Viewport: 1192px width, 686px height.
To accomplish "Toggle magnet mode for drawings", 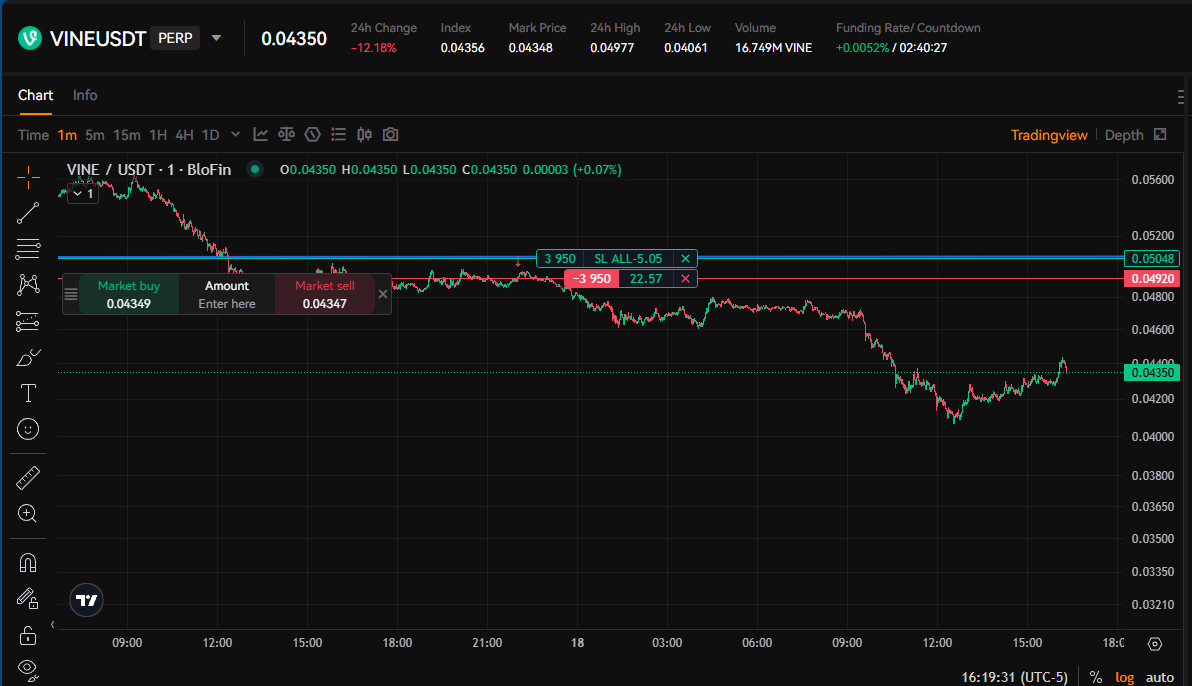I will pos(28,563).
